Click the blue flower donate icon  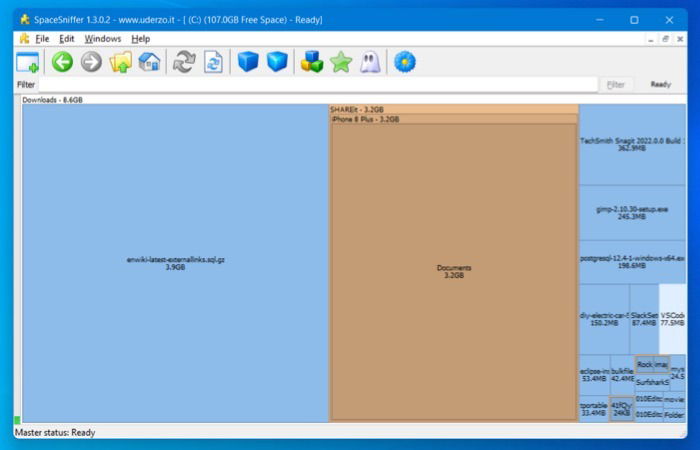405,62
